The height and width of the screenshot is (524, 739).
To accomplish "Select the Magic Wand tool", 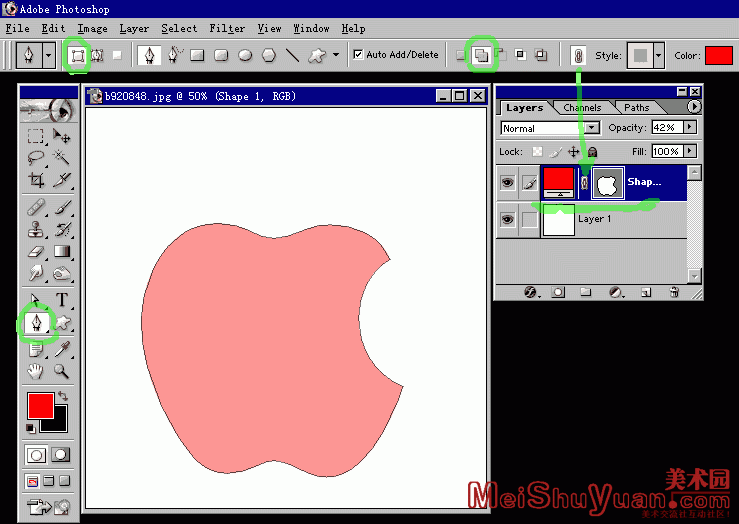I will (62, 157).
